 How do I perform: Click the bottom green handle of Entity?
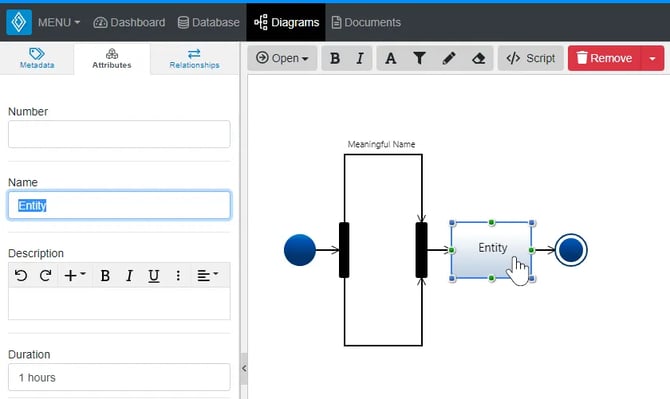pos(491,278)
